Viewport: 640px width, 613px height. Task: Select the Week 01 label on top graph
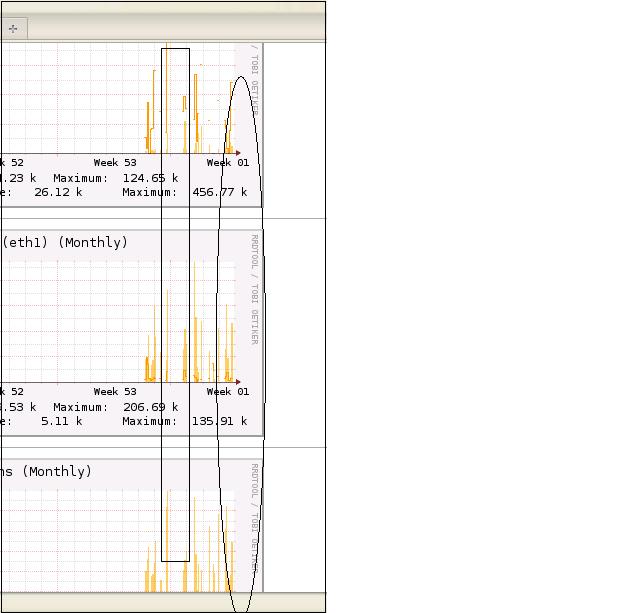coord(227,163)
